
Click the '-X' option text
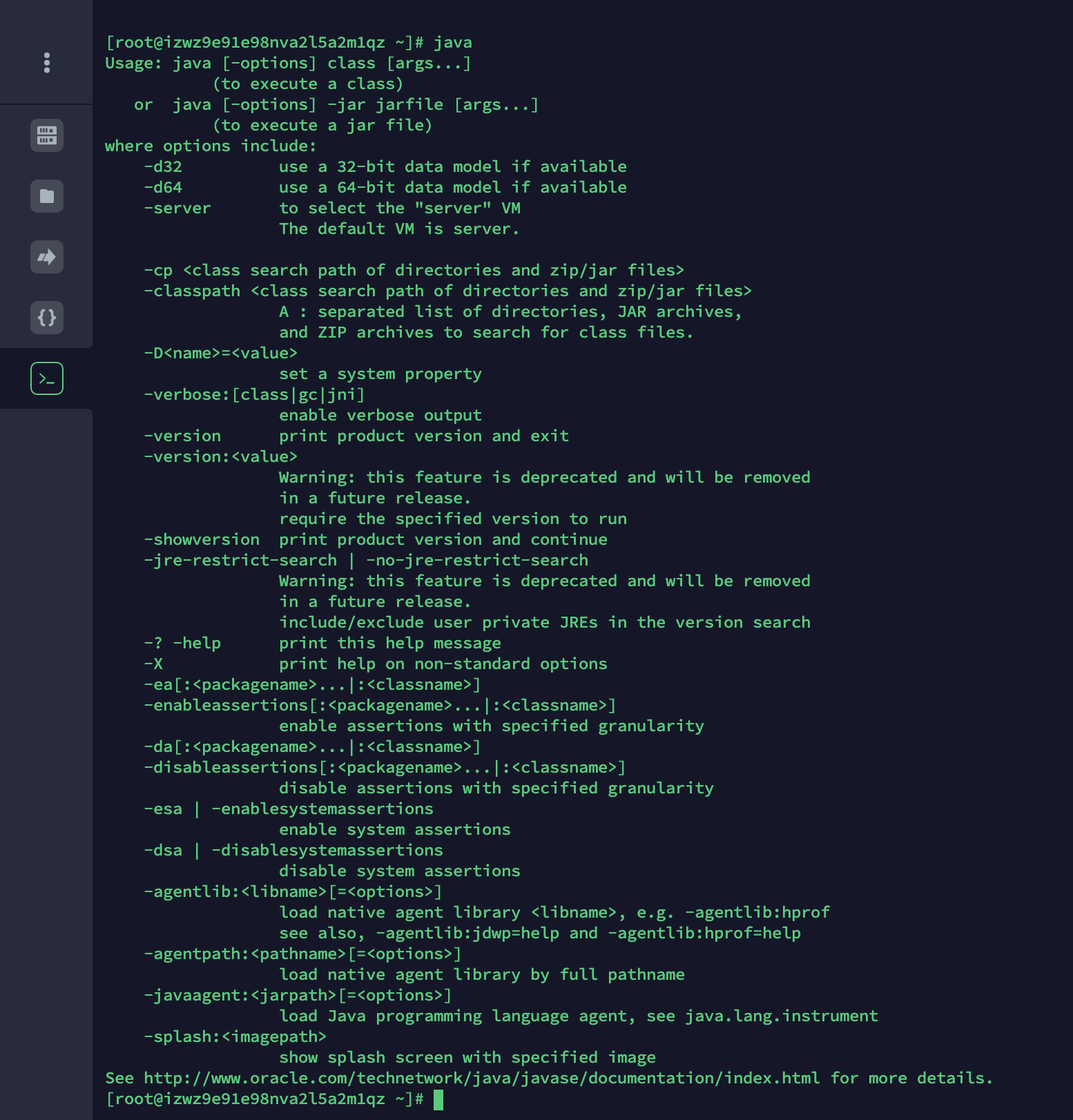[x=153, y=664]
